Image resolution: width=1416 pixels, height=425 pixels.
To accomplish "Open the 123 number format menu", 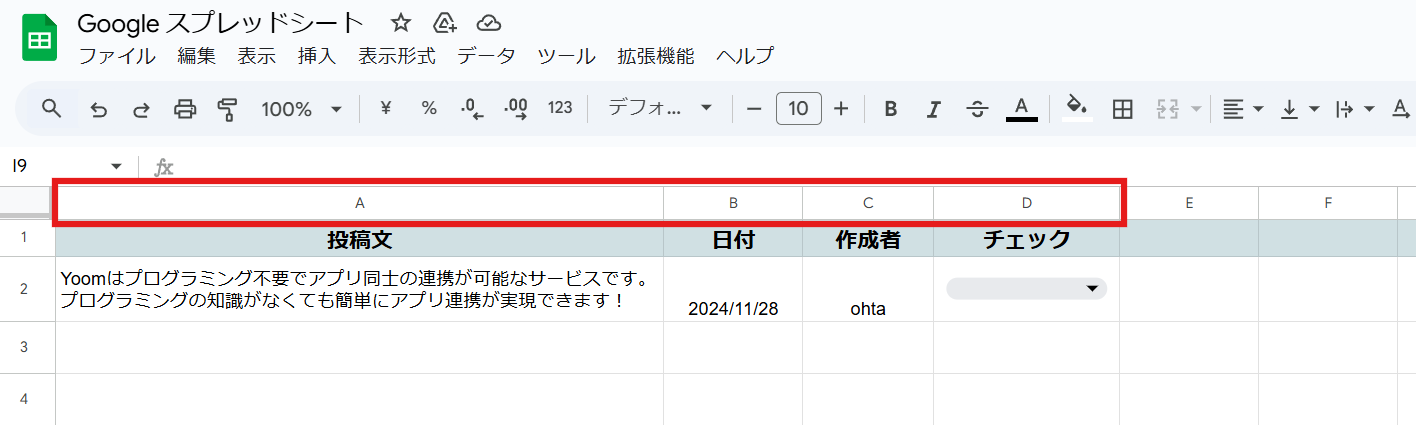I will point(560,108).
